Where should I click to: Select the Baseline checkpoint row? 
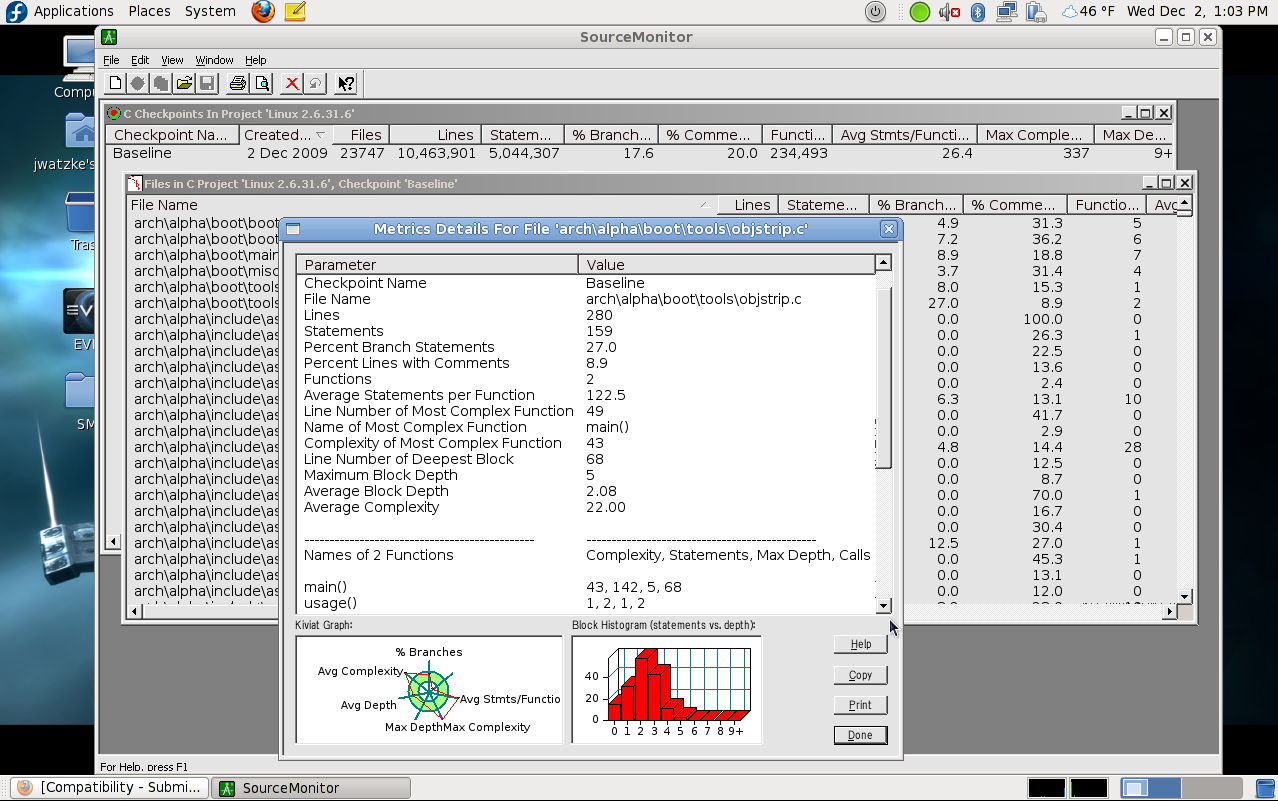click(142, 153)
